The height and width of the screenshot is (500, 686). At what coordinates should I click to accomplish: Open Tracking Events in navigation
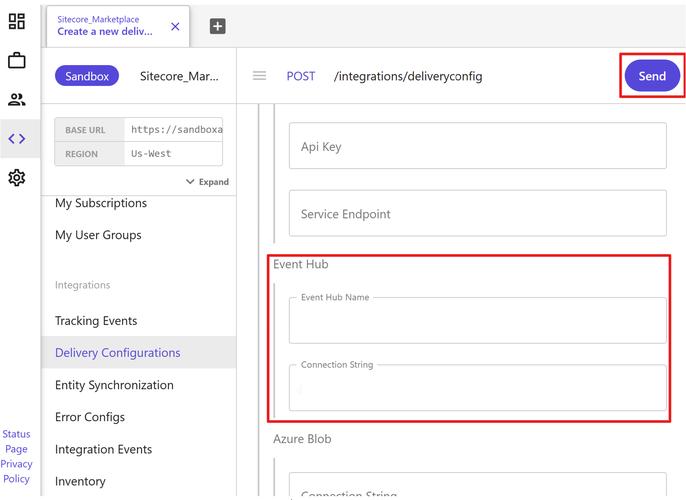(x=96, y=321)
